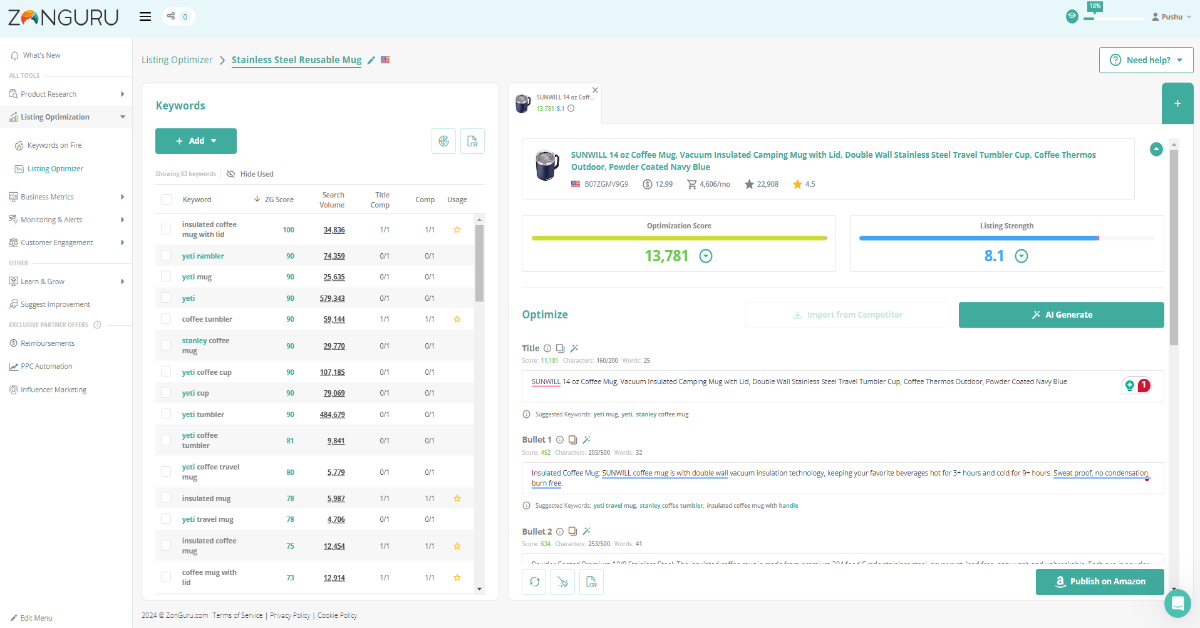Check the stanley coffee mug keyword
Screen dimensions: 1200x628
click(166, 345)
